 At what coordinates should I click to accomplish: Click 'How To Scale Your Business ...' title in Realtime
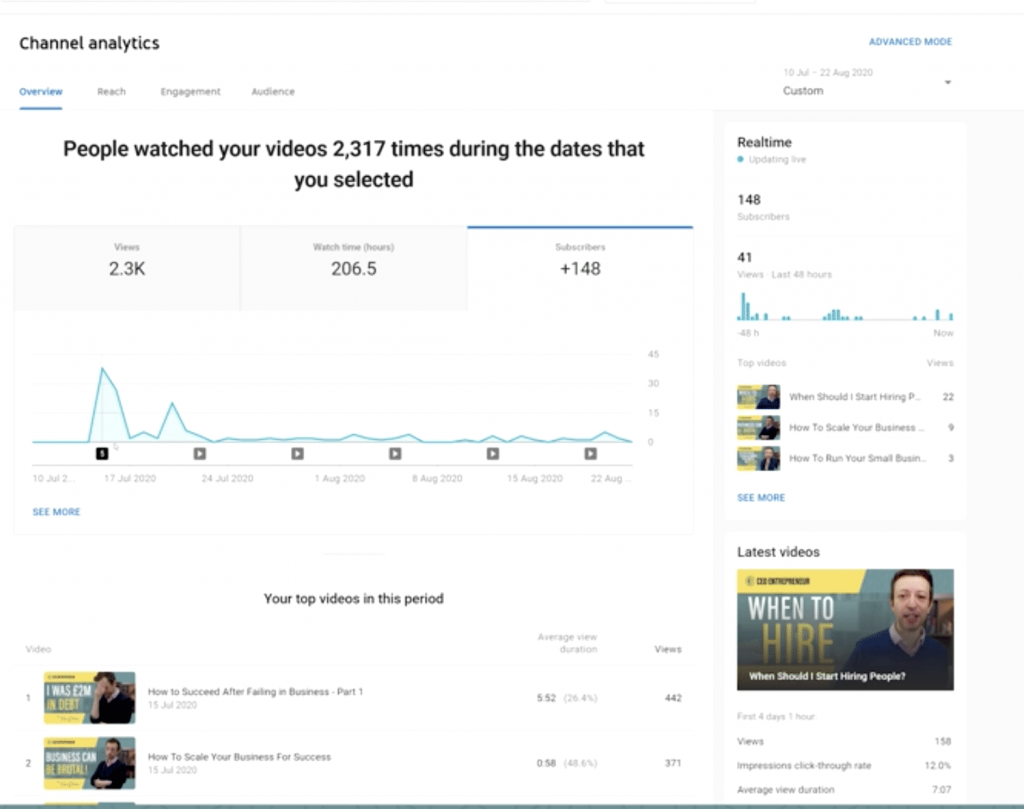pyautogui.click(x=856, y=428)
